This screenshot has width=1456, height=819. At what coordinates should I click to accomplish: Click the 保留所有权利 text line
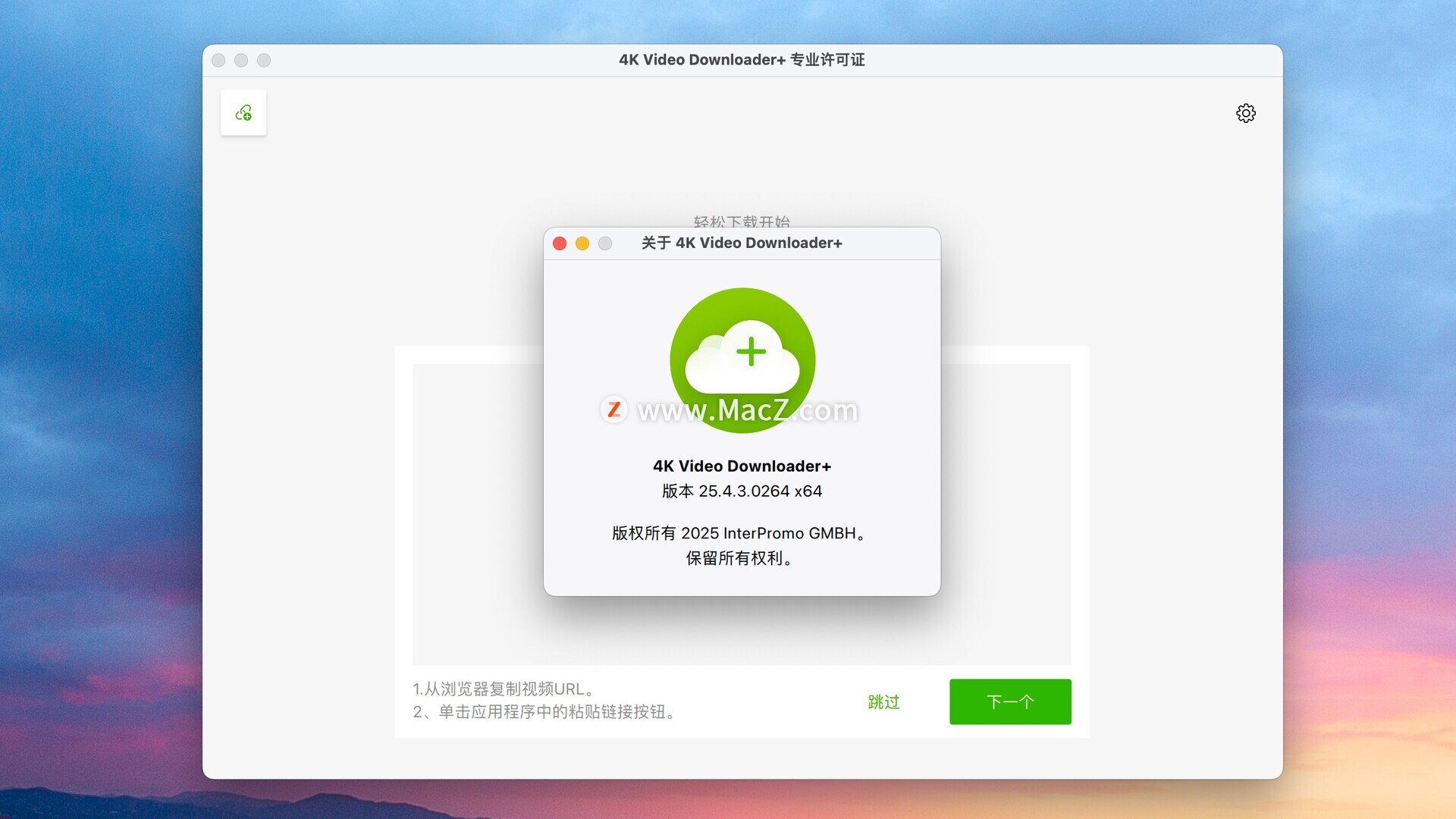pos(740,559)
